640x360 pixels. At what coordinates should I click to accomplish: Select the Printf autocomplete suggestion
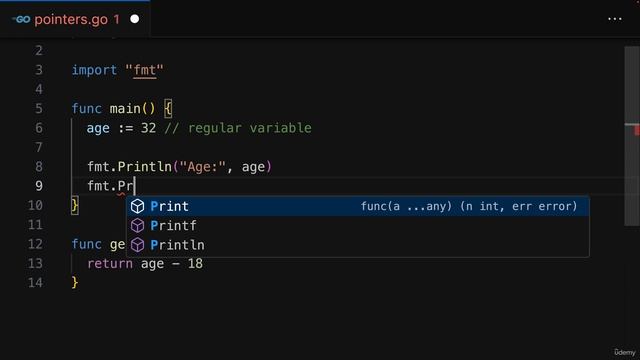click(358, 225)
